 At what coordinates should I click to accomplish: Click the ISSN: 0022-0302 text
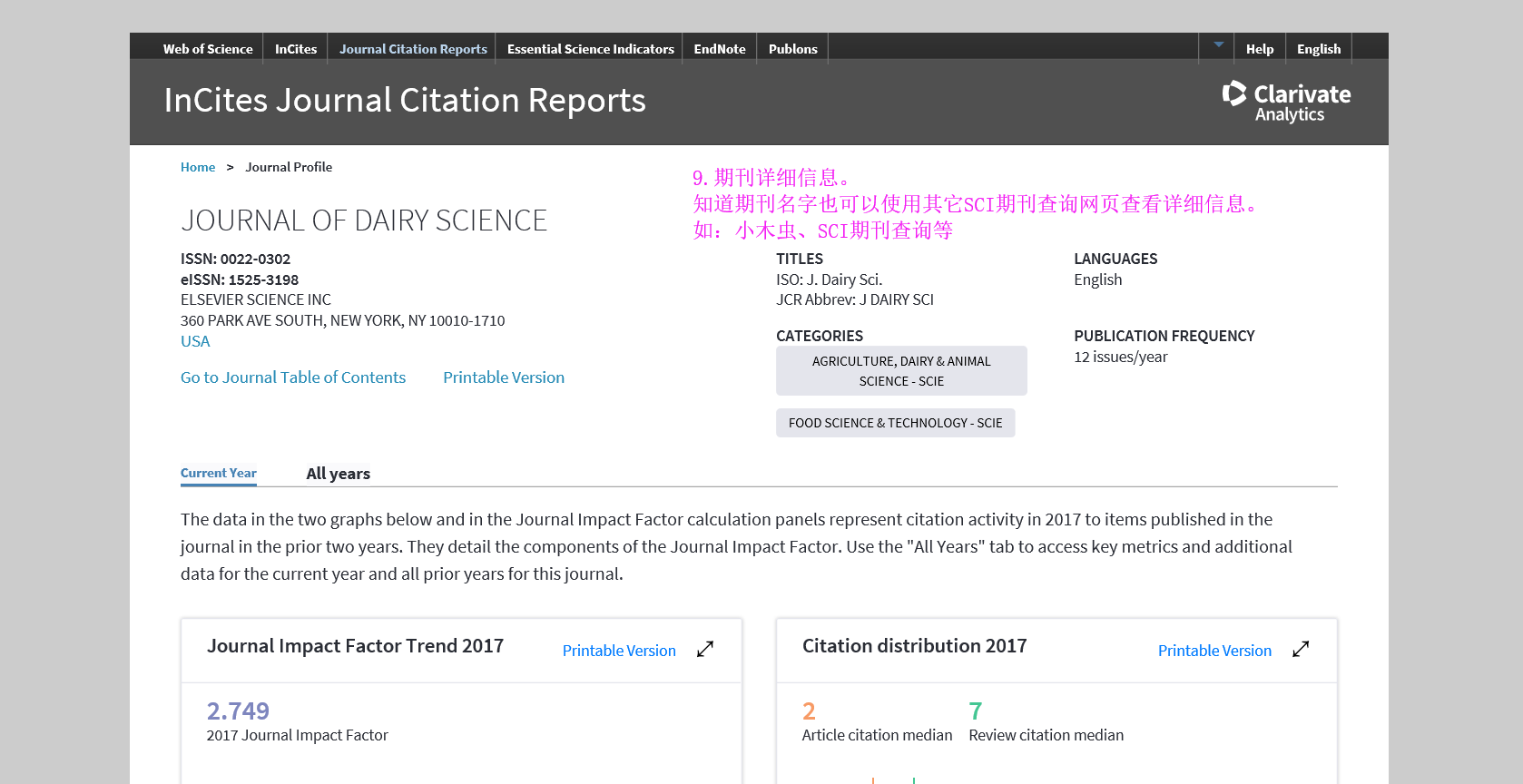(236, 260)
